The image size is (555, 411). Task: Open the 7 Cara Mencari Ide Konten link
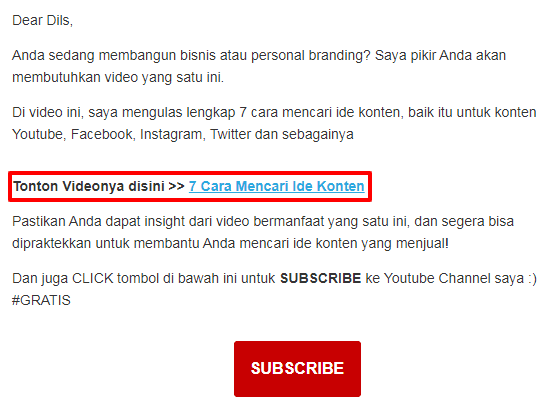[x=276, y=186]
